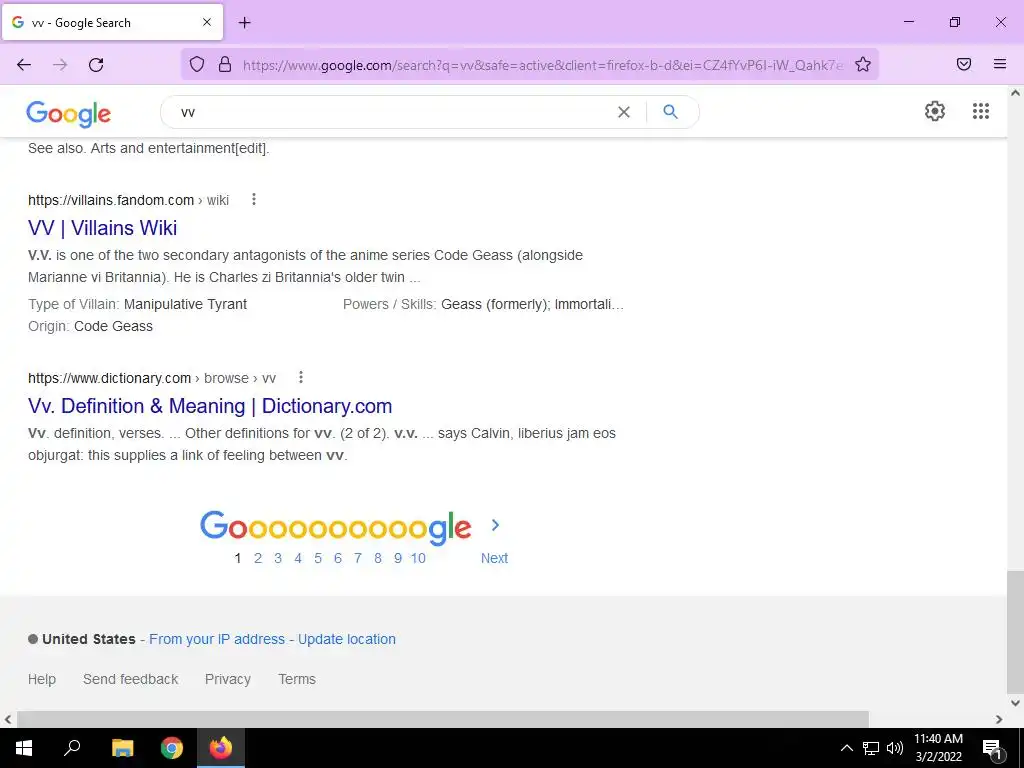Open more options for villains.fandom.com result
1024x768 pixels.
coord(254,199)
